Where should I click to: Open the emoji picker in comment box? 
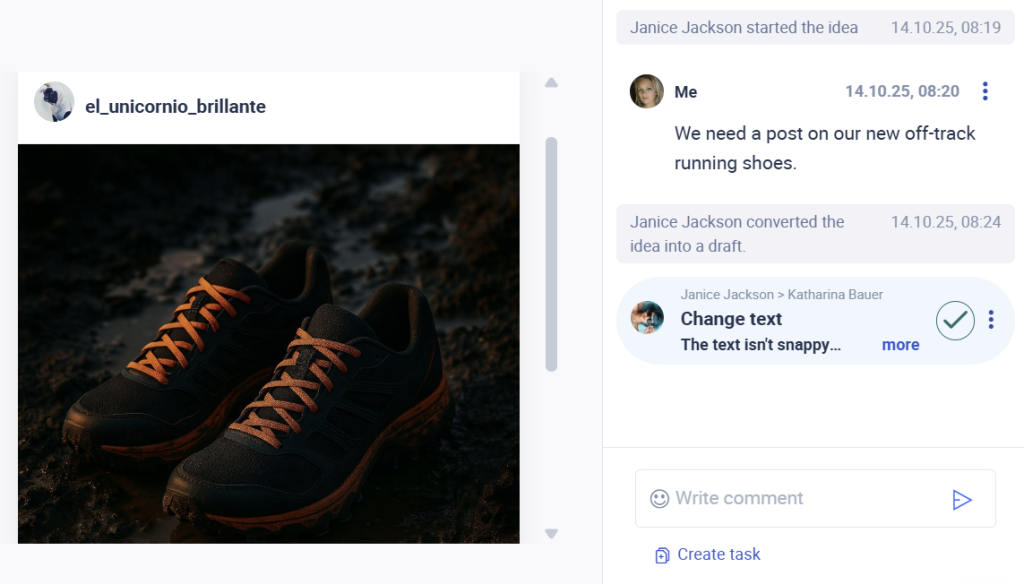[x=659, y=498]
